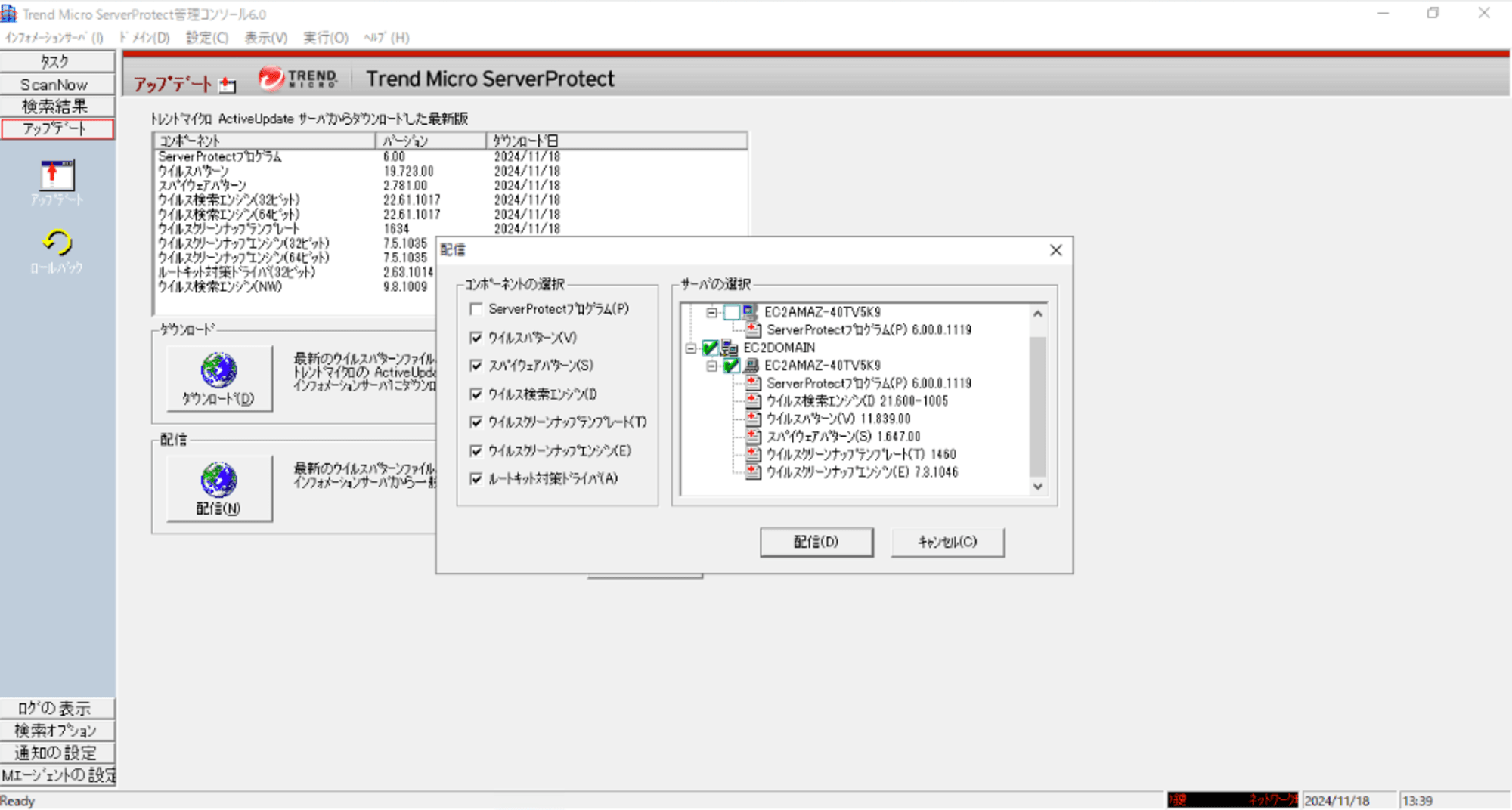Toggle the ウイルス検索エンジン(I) checkbox
Screen dimensions: 1512x810
pyautogui.click(x=476, y=394)
